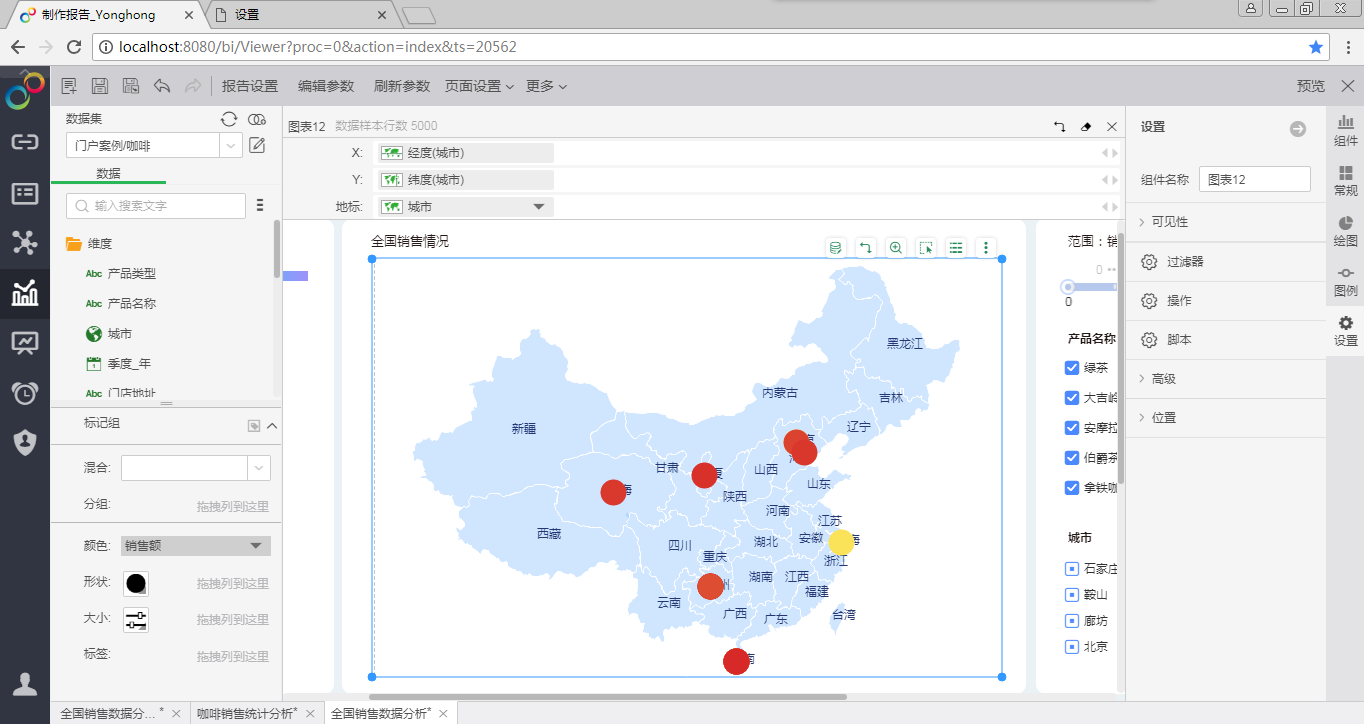Image resolution: width=1364 pixels, height=724 pixels.
Task: Click the refresh dataset icon
Action: [x=229, y=119]
